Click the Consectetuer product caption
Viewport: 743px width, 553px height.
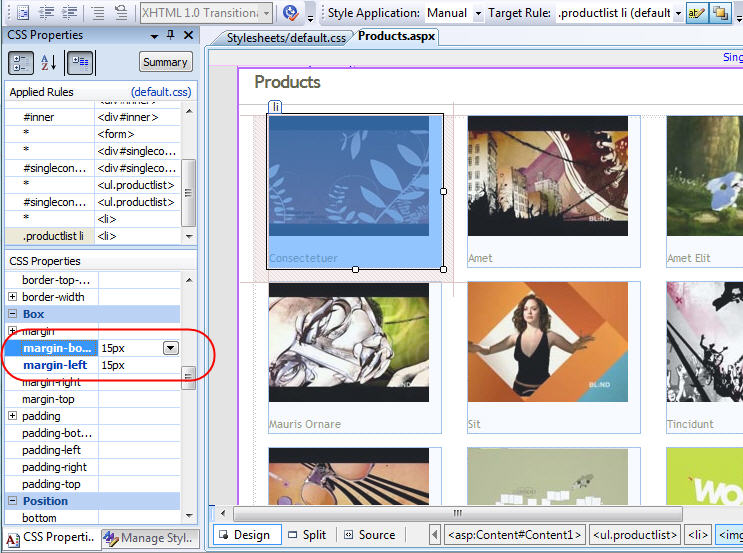click(x=303, y=258)
